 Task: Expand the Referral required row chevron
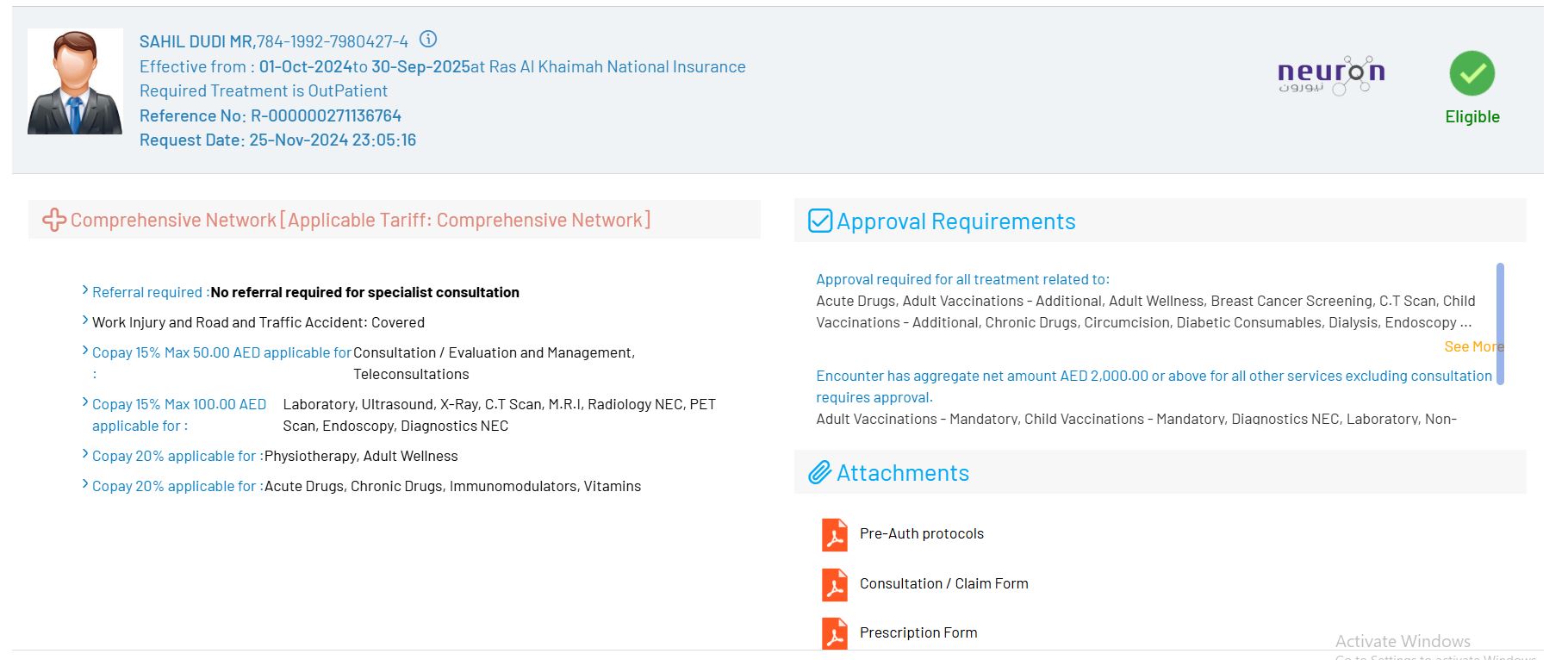(85, 290)
